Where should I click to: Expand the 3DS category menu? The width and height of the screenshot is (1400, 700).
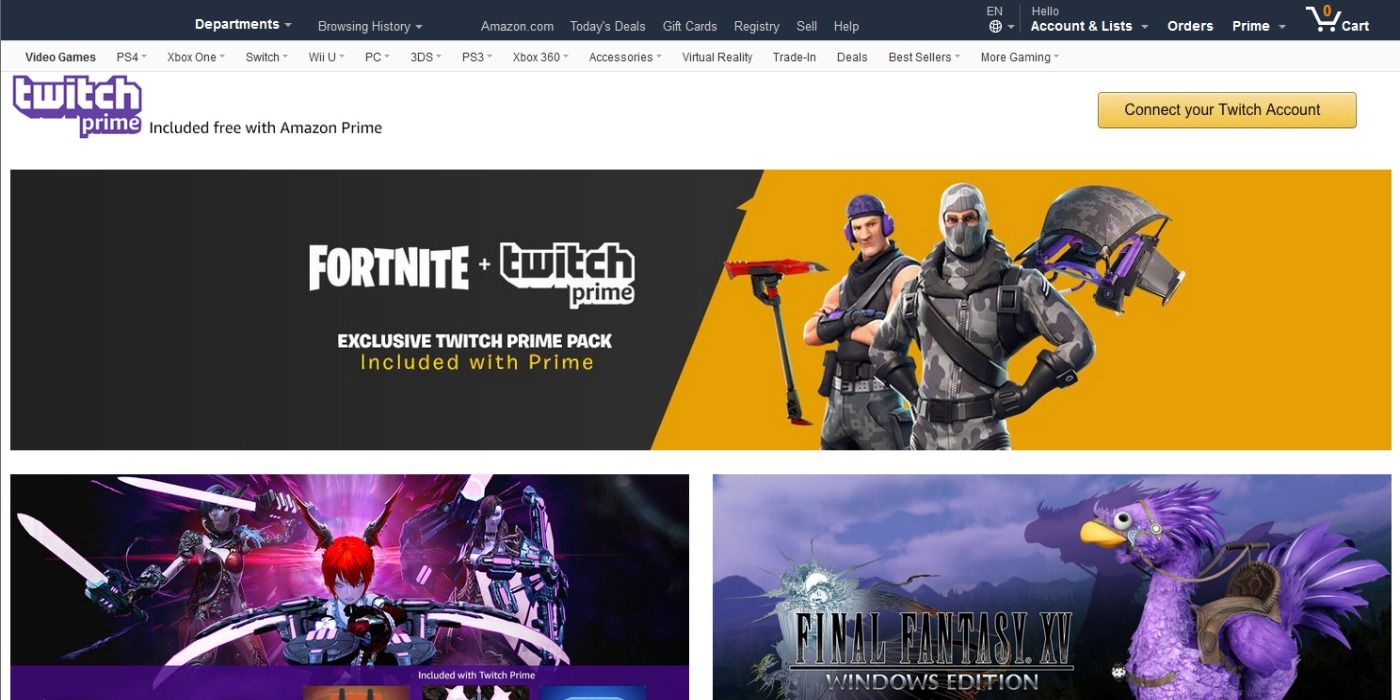tap(425, 57)
